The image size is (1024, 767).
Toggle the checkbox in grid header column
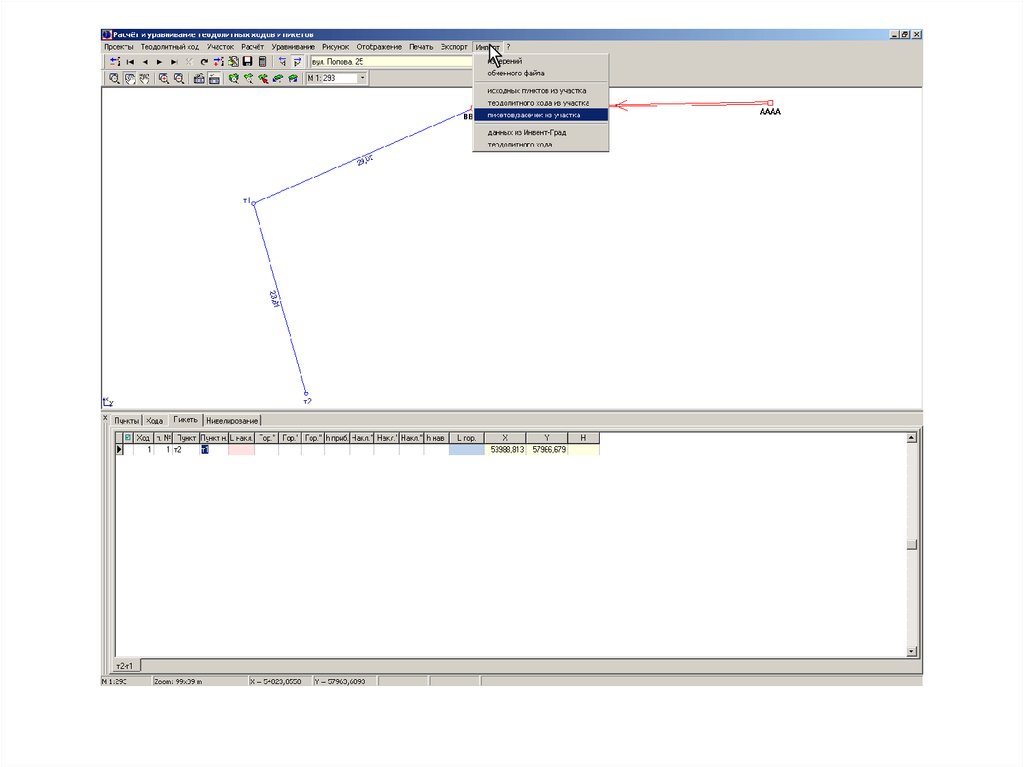[x=127, y=438]
